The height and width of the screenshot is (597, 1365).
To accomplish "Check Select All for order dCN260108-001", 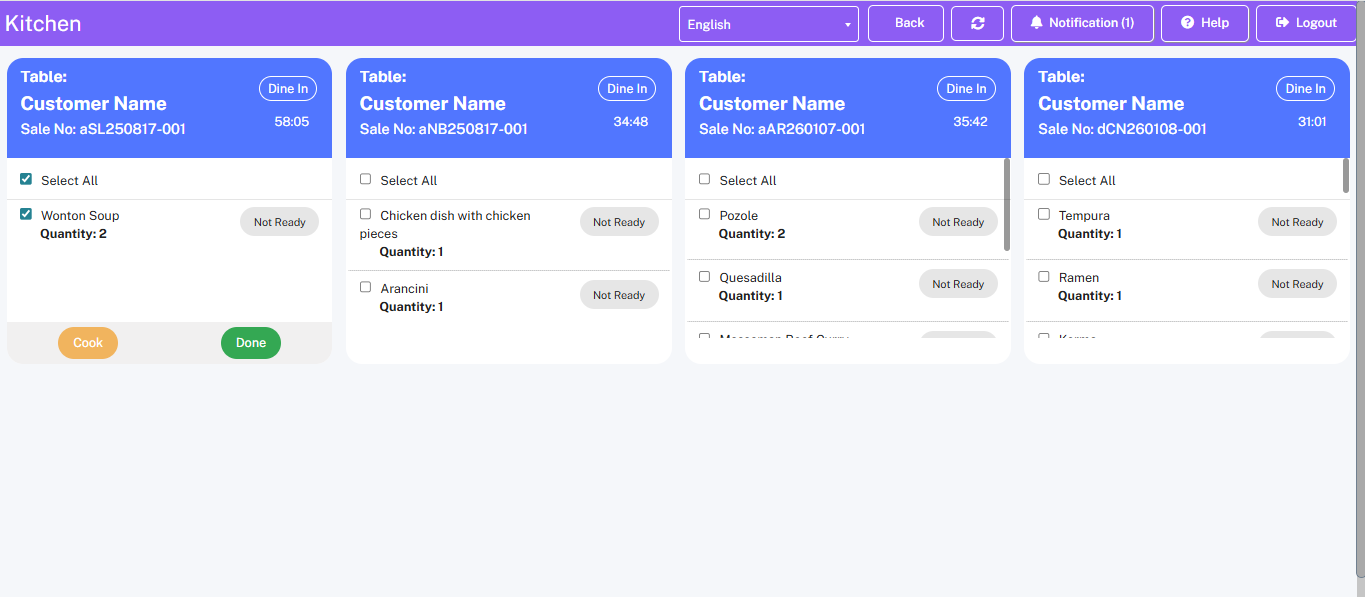I will 1044,179.
